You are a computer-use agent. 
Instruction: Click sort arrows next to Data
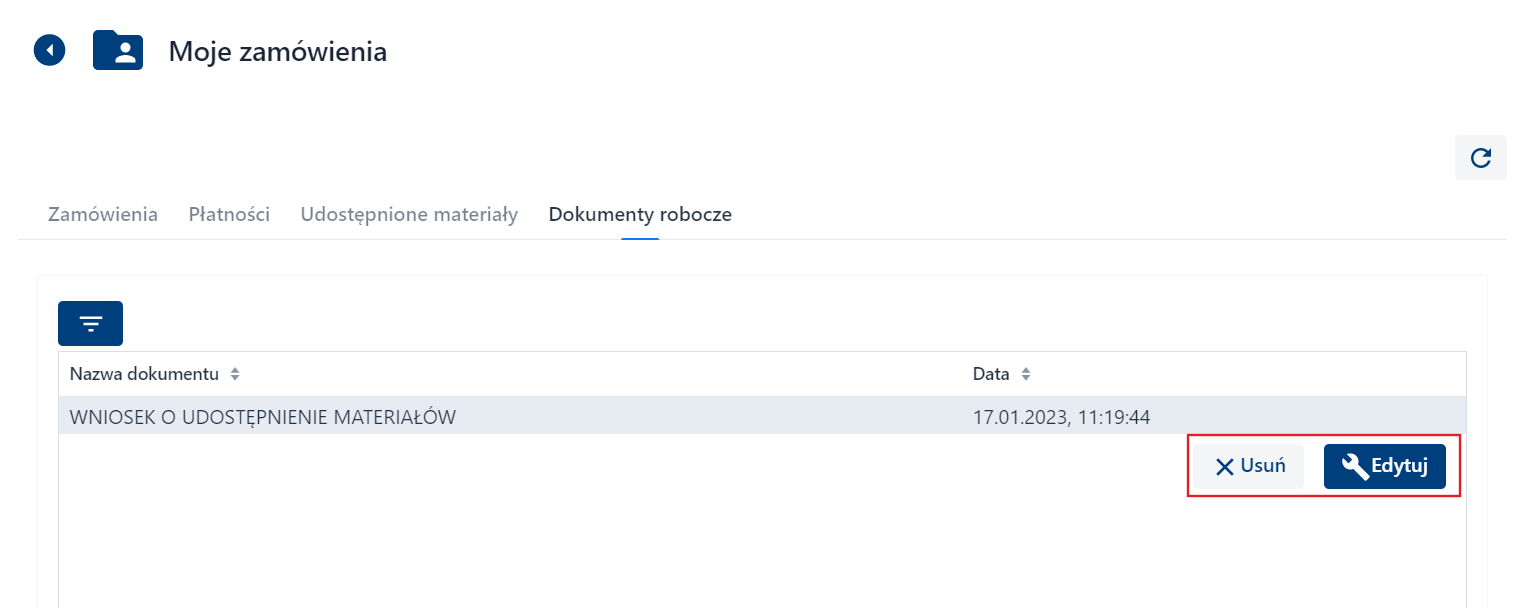pyautogui.click(x=1026, y=374)
